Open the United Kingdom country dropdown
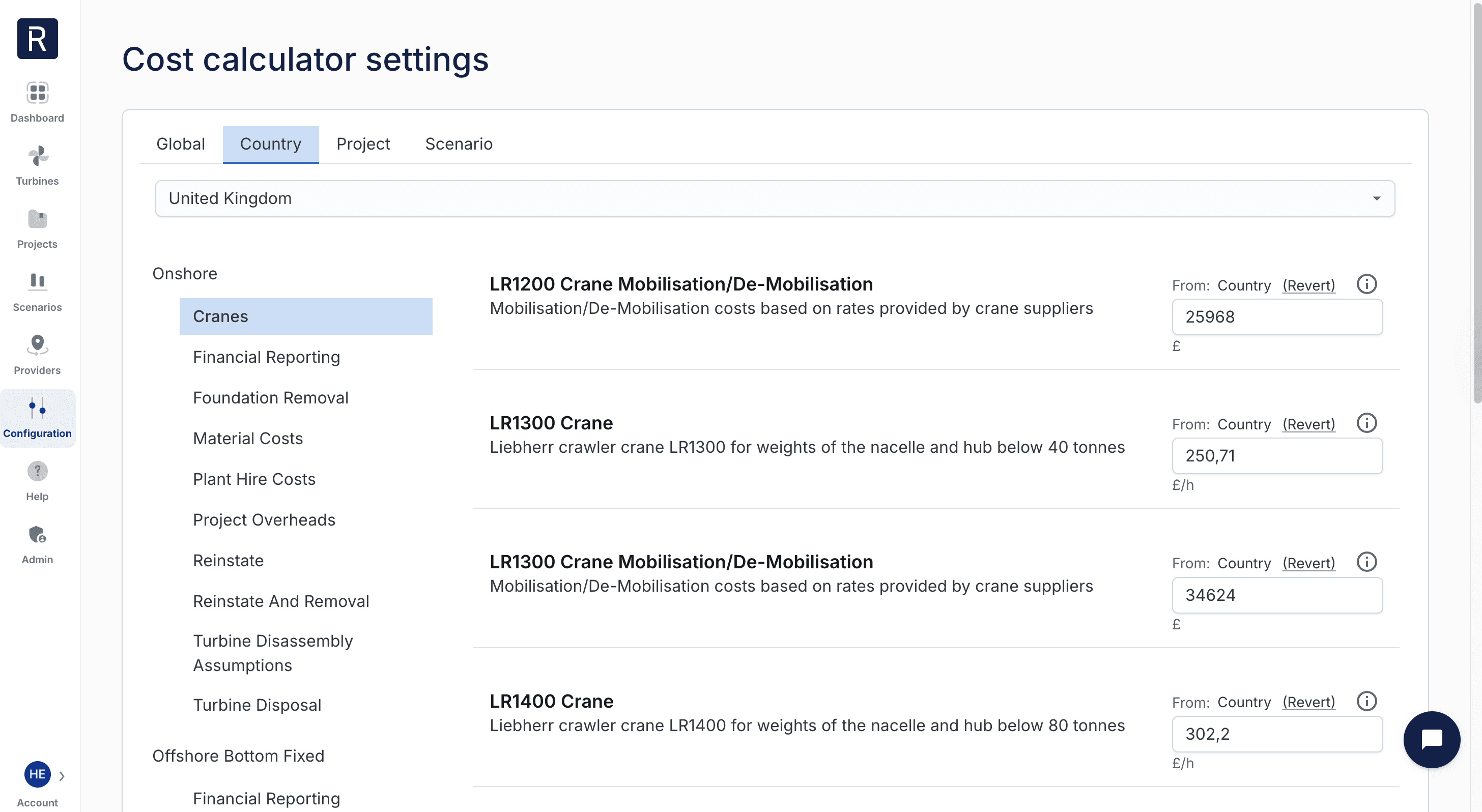This screenshot has width=1482, height=812. (775, 198)
